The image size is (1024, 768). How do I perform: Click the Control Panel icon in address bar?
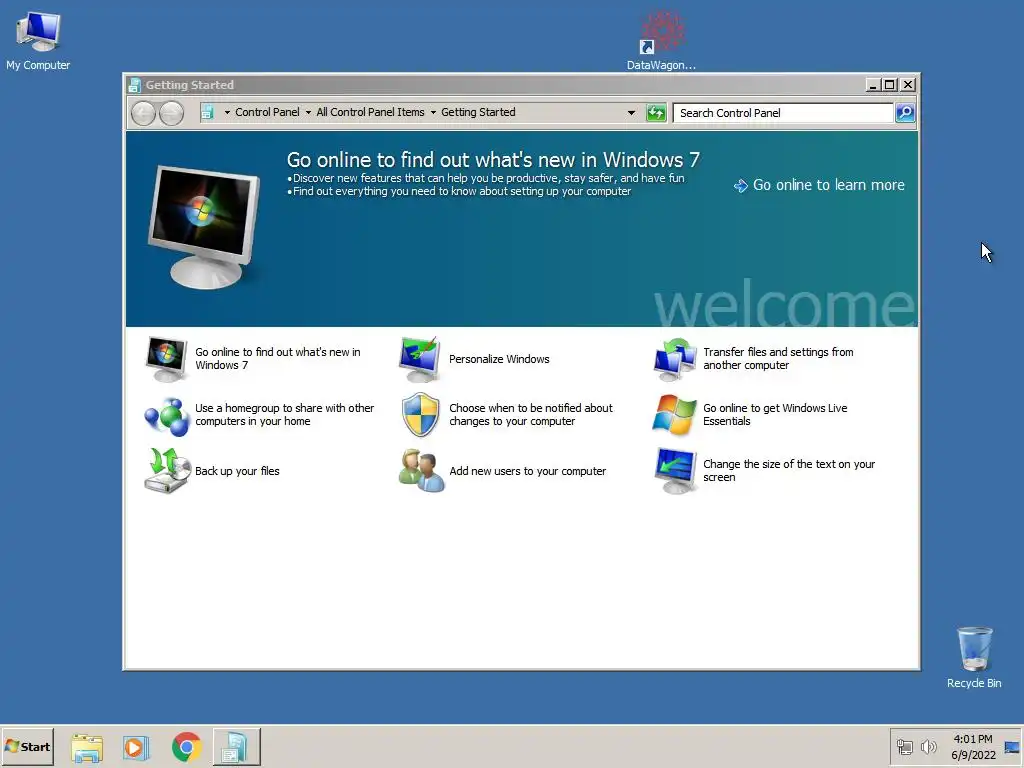pyautogui.click(x=207, y=112)
